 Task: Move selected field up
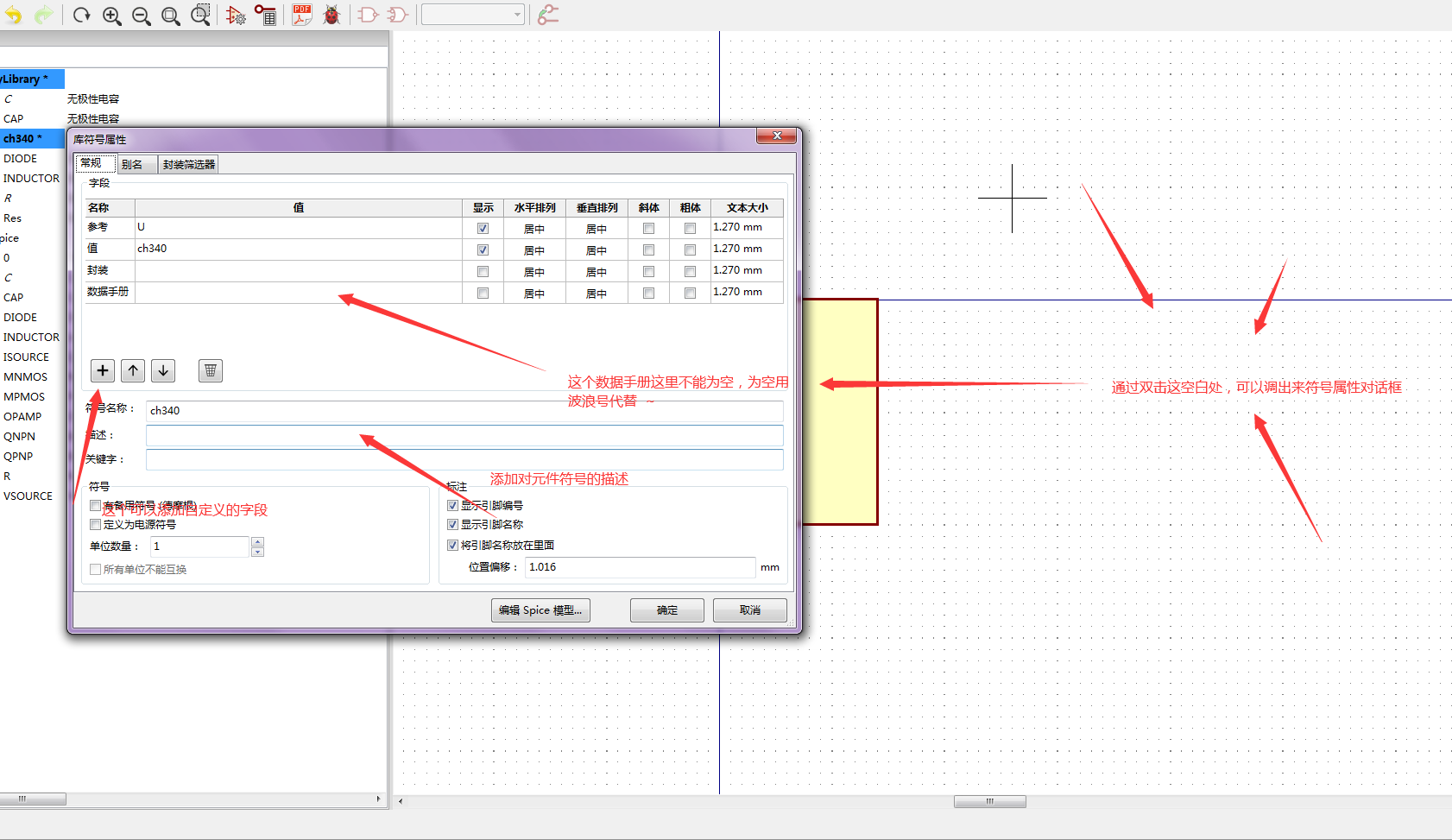coord(133,370)
